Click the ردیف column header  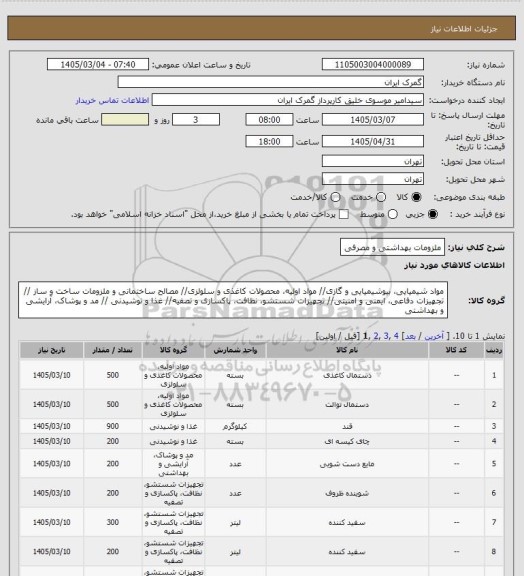(x=494, y=350)
